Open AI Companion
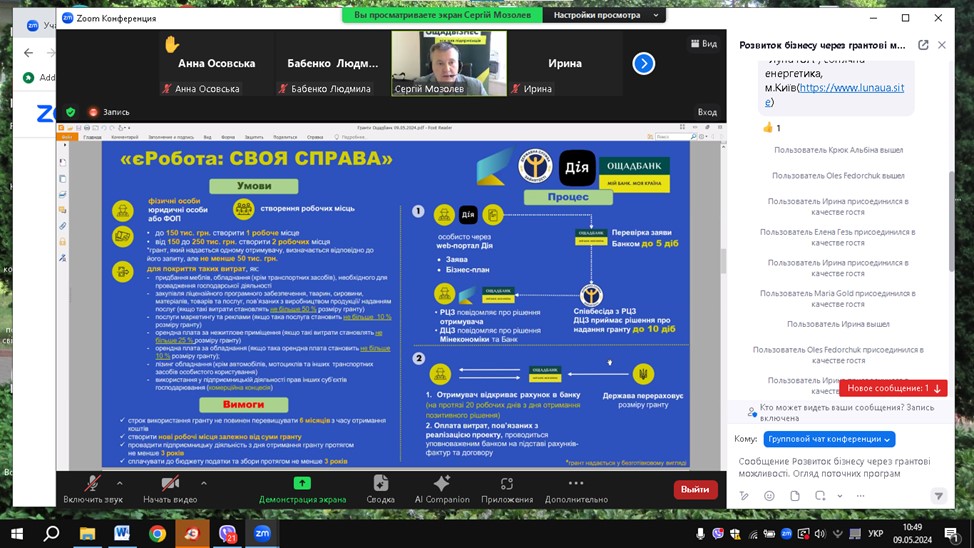Viewport: 974px width, 548px height. pos(442,489)
